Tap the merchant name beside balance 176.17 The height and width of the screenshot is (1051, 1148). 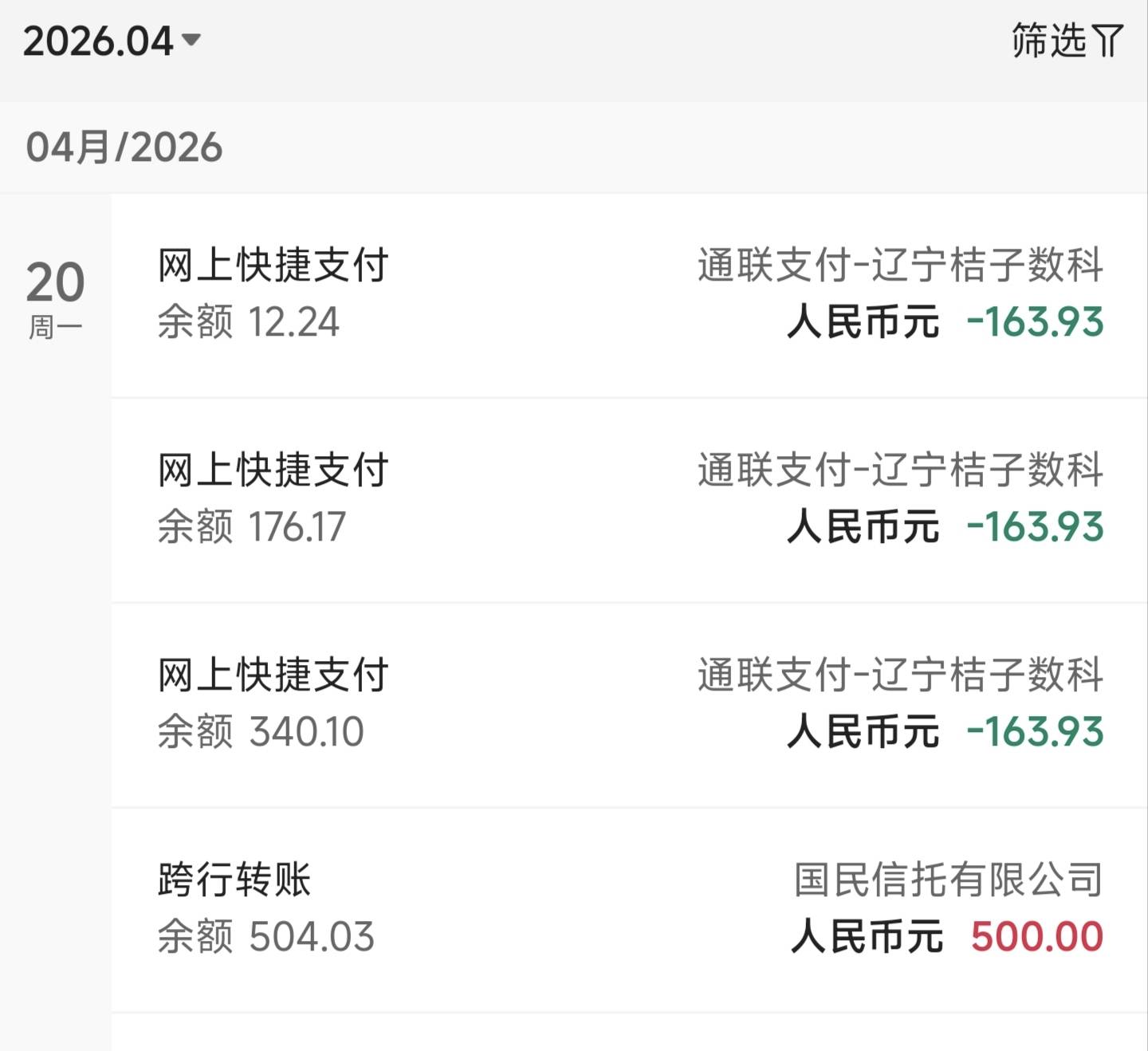(x=900, y=470)
